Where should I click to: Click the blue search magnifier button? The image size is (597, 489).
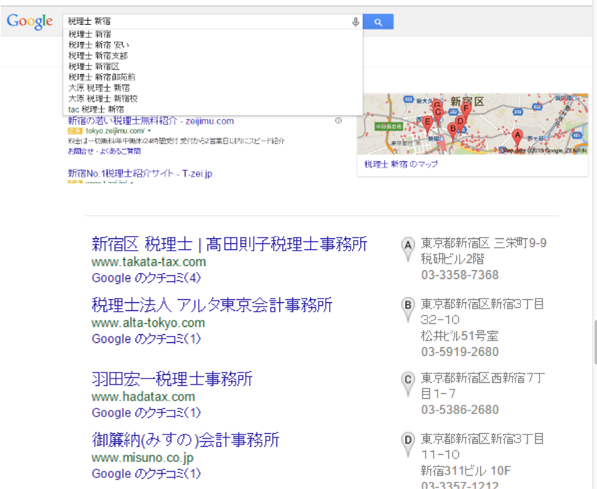378,22
